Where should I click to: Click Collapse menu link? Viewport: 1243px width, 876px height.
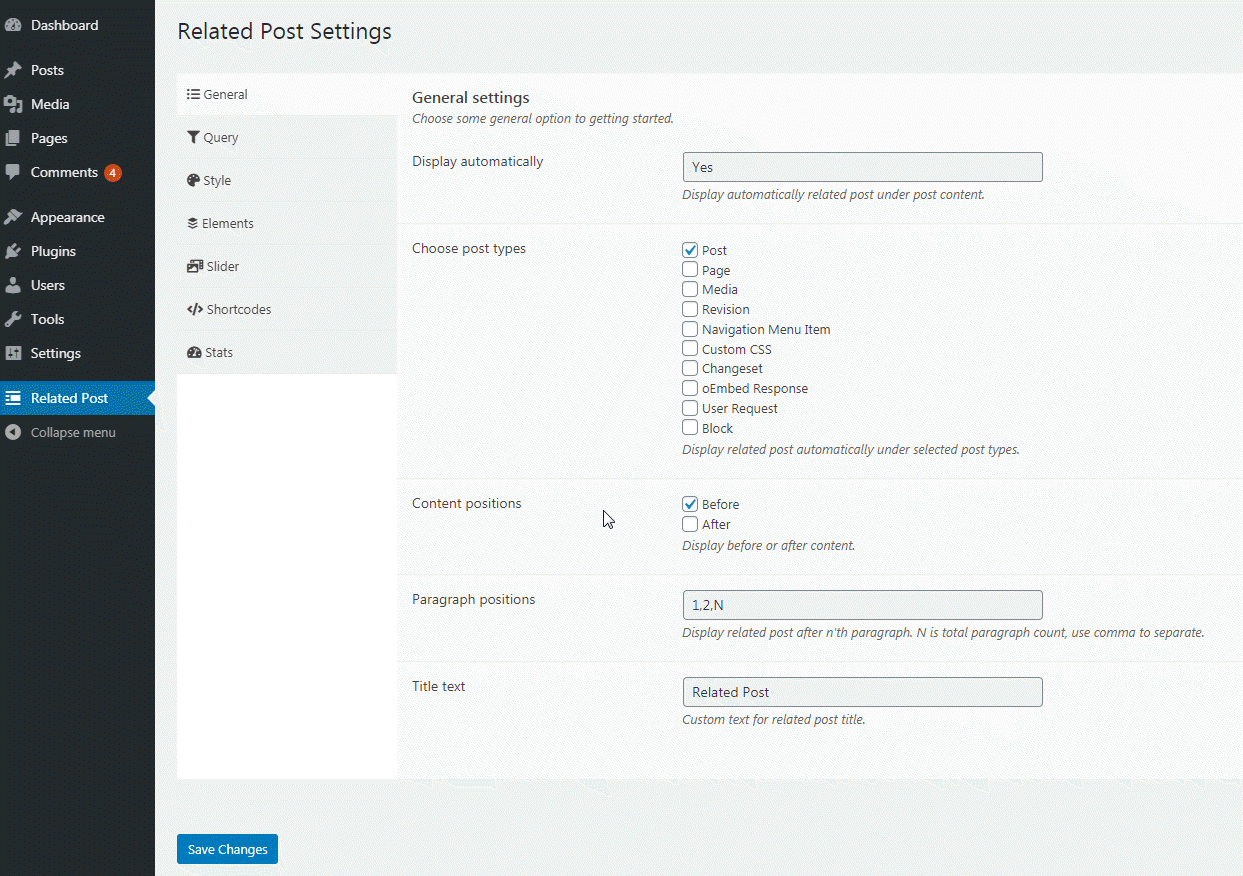tap(77, 432)
